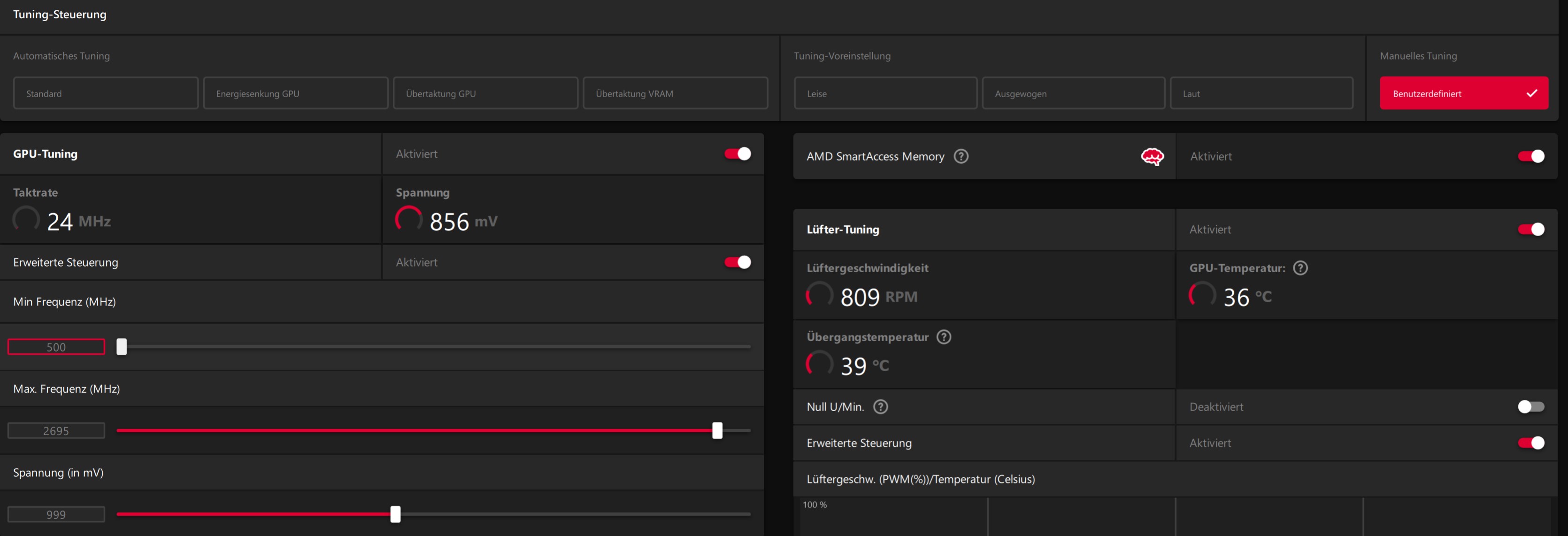Disable fan Erweiterte Steuerung toggle

coord(1530,443)
